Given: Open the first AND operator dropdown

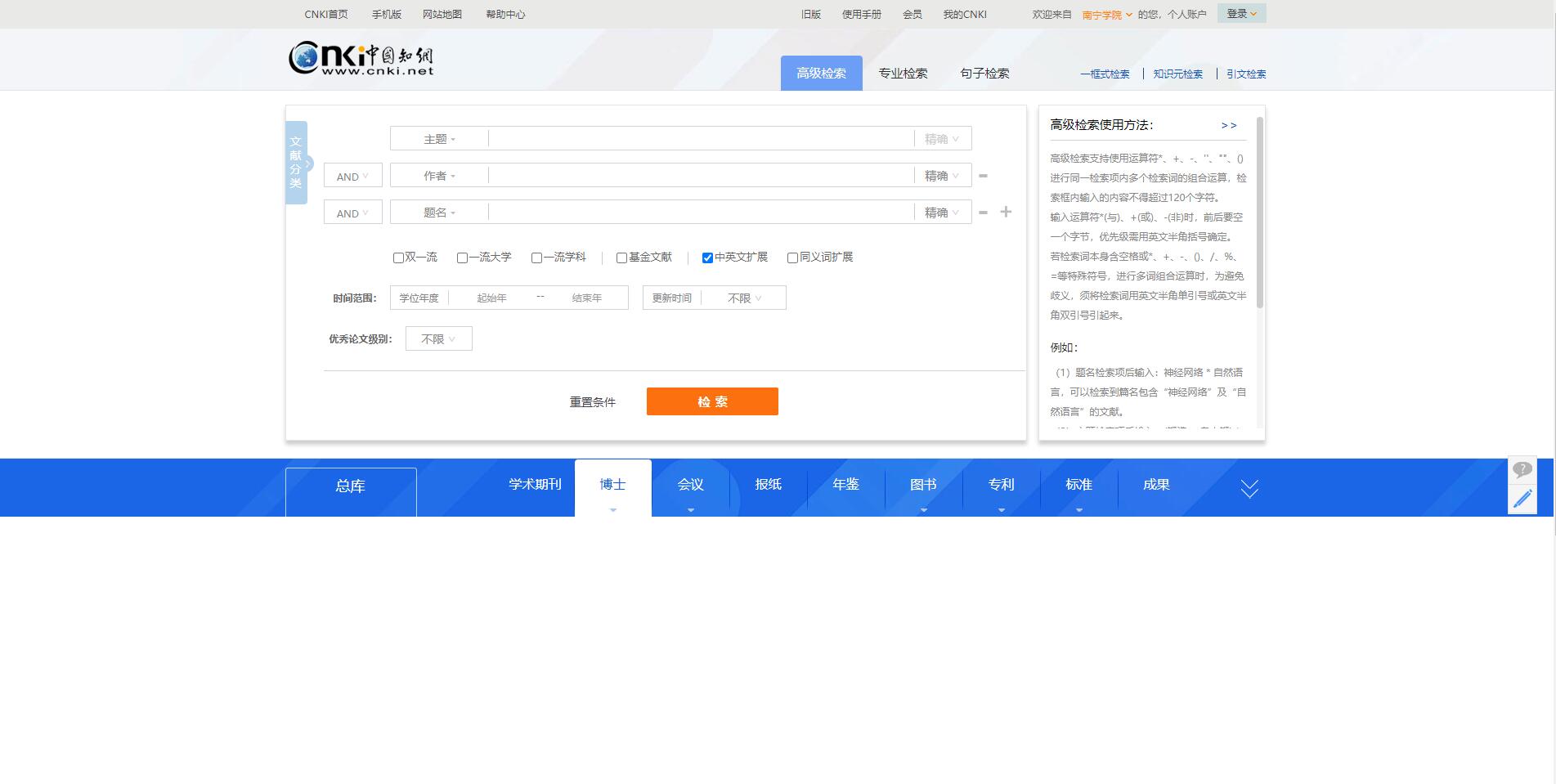Looking at the screenshot, I should pos(352,176).
